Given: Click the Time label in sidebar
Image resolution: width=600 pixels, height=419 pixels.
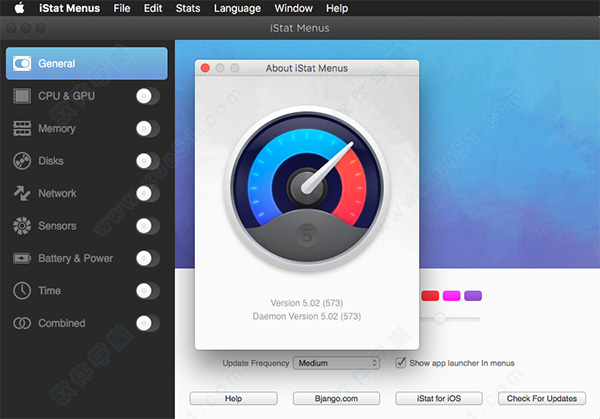Looking at the screenshot, I should [x=49, y=291].
